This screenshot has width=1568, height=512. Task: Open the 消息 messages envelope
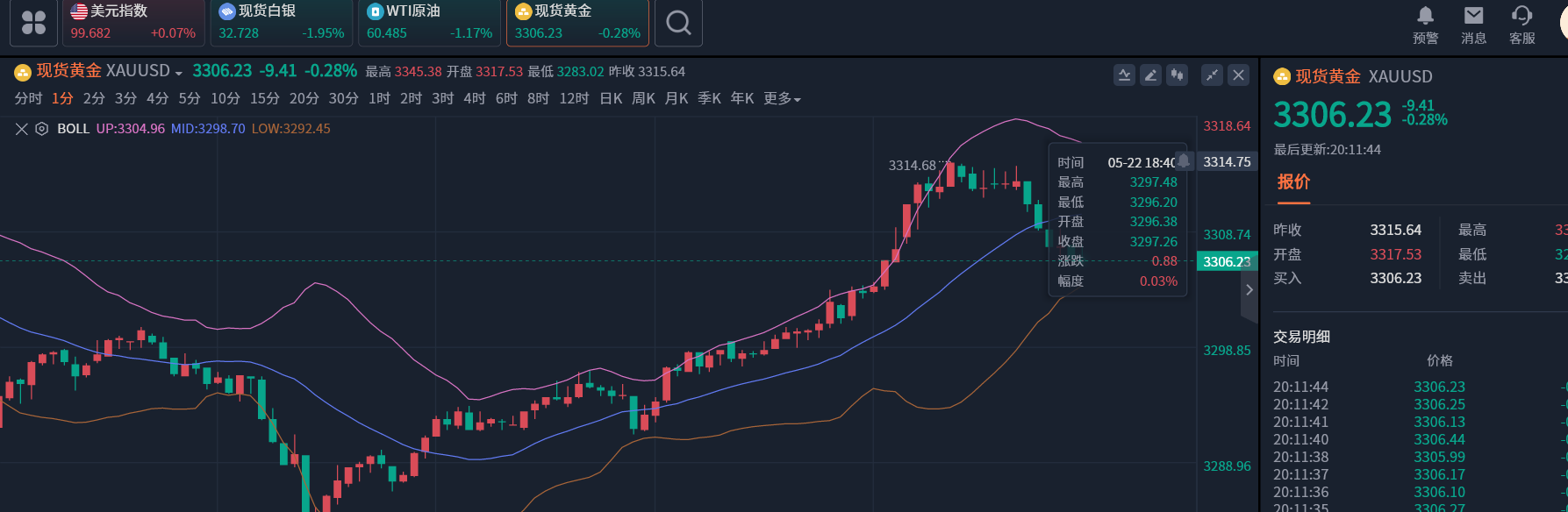coord(1473,24)
